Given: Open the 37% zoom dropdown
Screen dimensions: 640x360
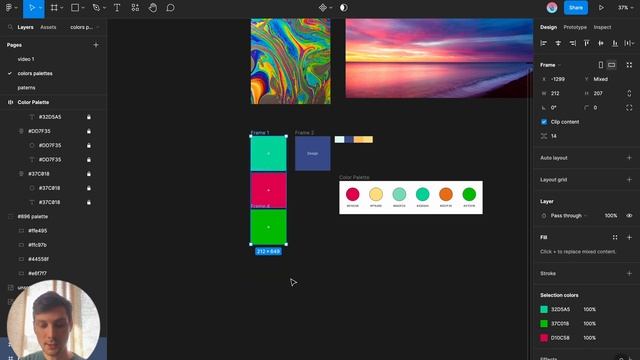Looking at the screenshot, I should tap(625, 8).
